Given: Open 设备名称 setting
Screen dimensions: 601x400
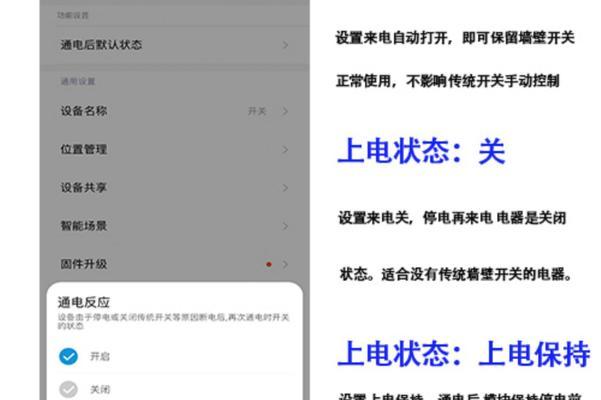Looking at the screenshot, I should click(174, 111).
